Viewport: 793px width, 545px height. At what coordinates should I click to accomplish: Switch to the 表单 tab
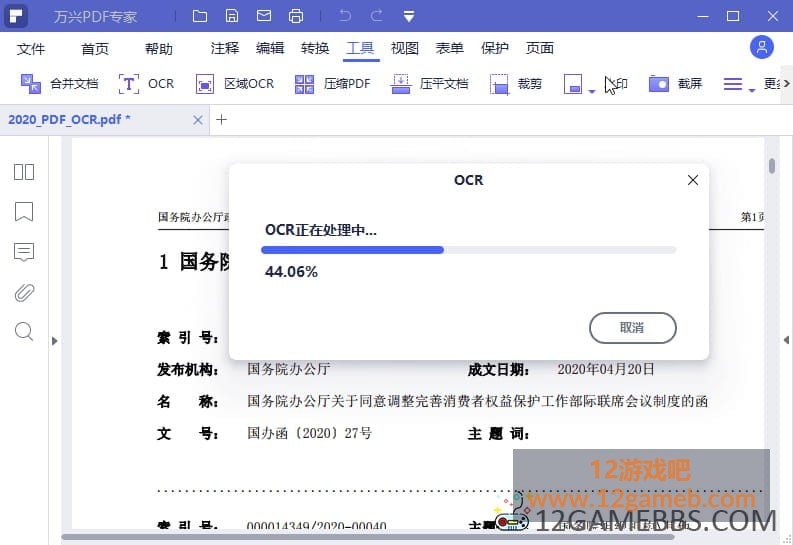450,48
